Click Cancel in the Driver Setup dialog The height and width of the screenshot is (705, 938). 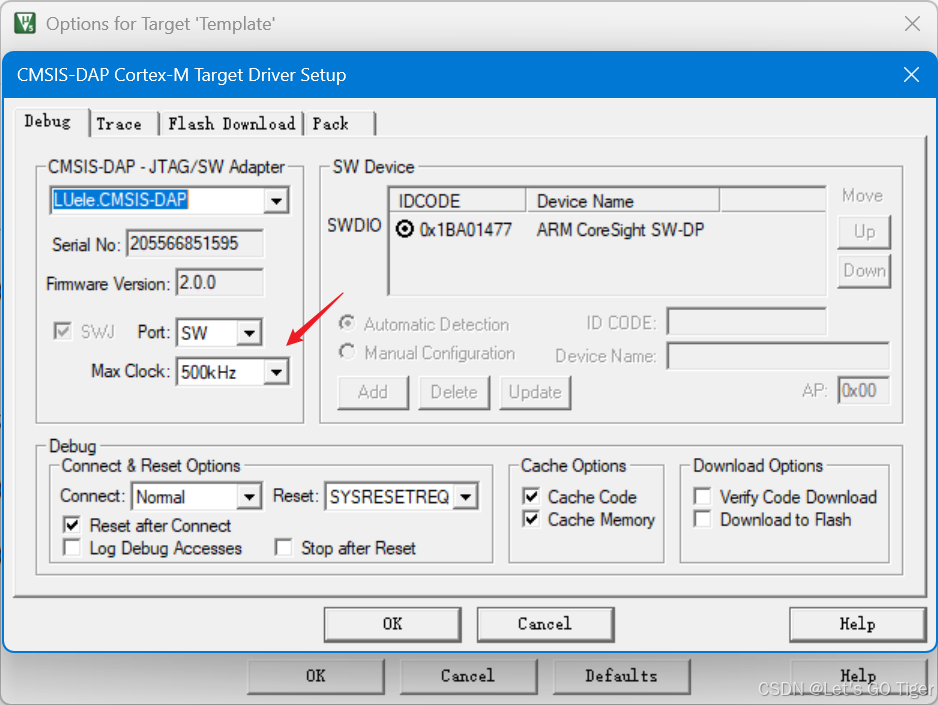click(545, 624)
